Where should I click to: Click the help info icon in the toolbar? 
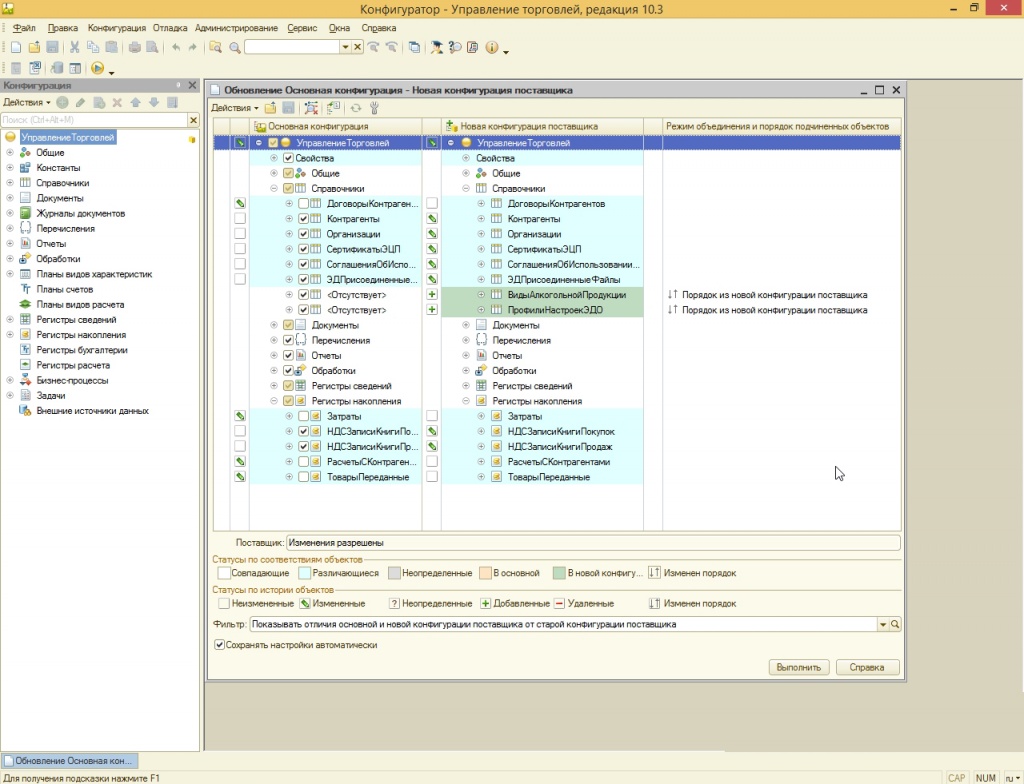(491, 48)
